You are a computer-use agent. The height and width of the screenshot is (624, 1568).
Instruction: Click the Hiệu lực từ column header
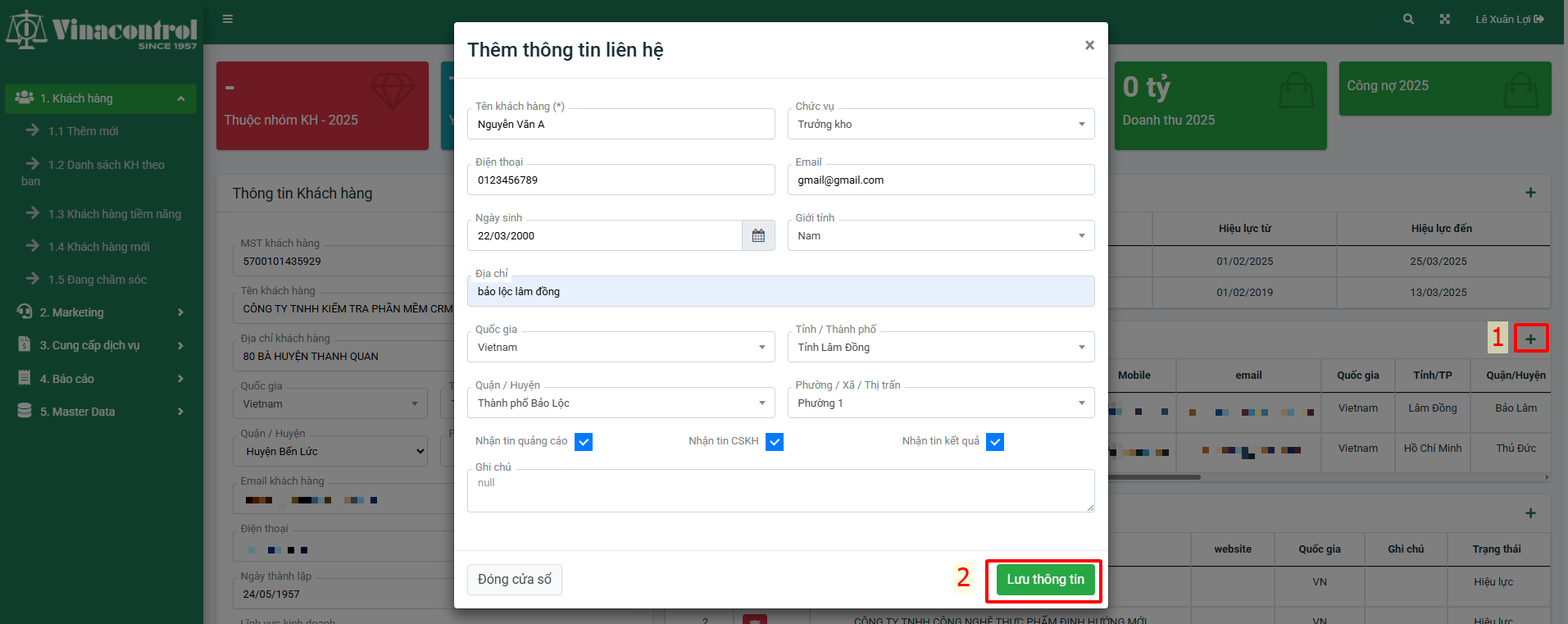[x=1244, y=228]
